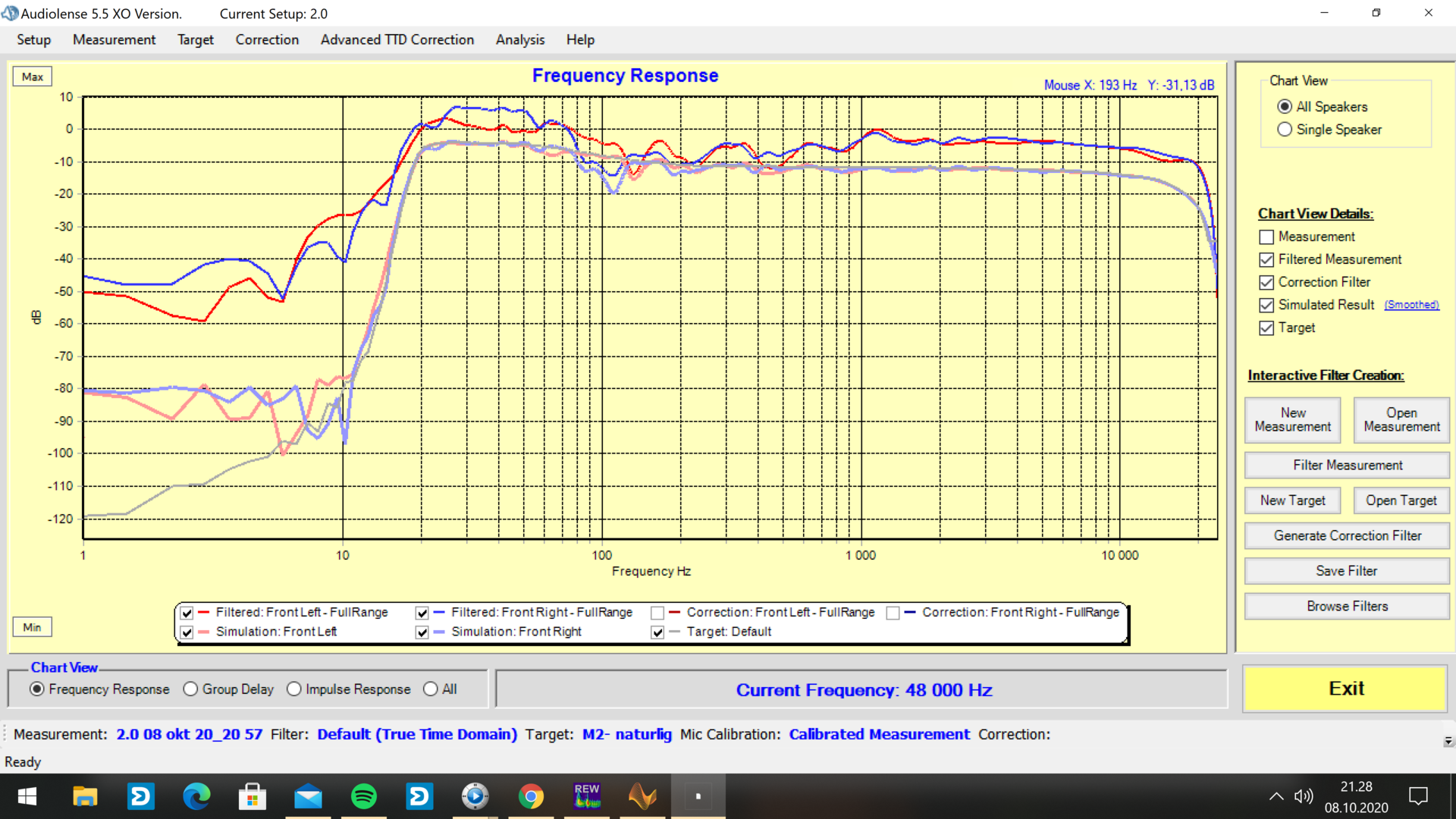
Task: Click the Smoothed link
Action: [x=1411, y=305]
